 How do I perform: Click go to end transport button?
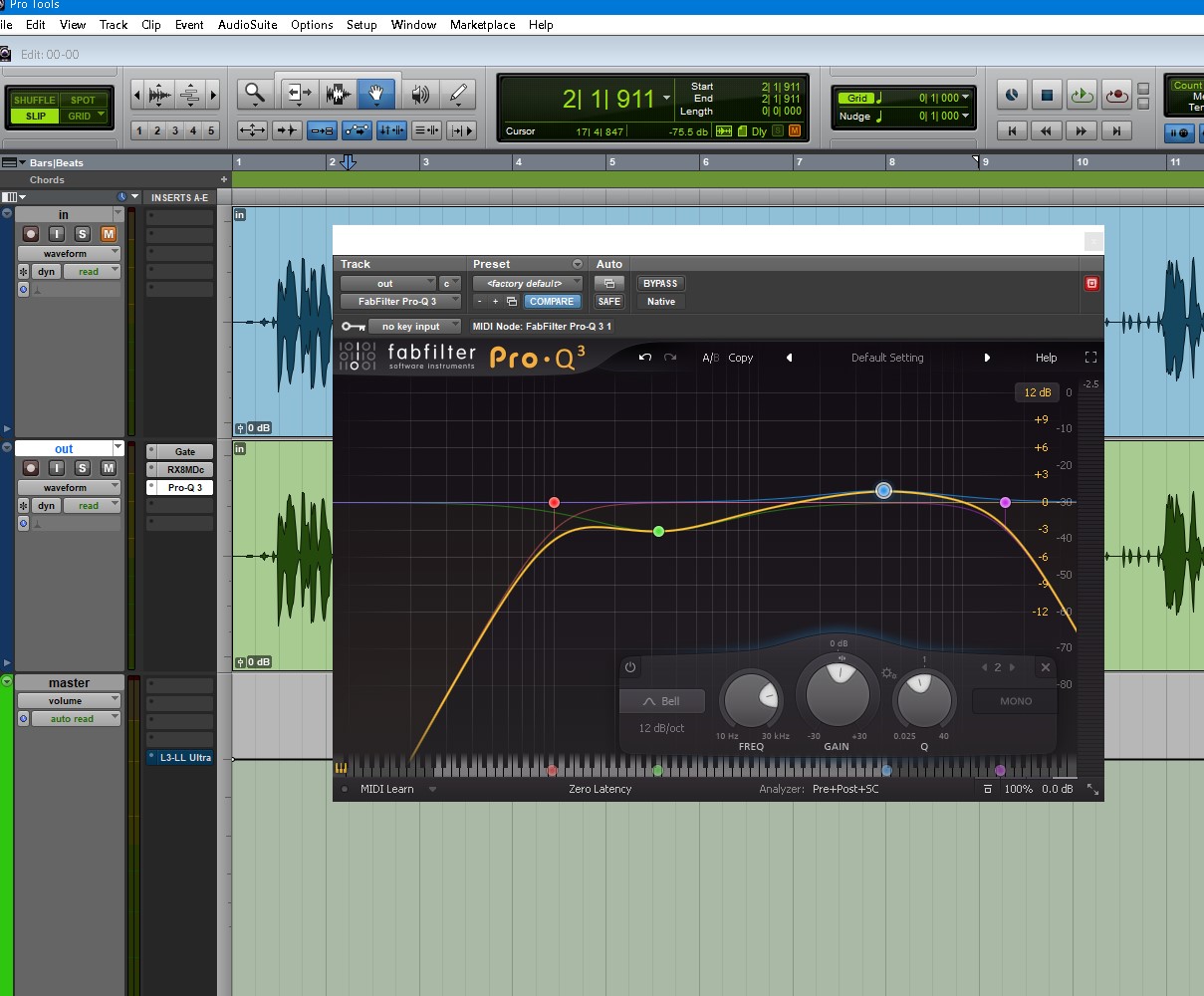pos(1116,130)
